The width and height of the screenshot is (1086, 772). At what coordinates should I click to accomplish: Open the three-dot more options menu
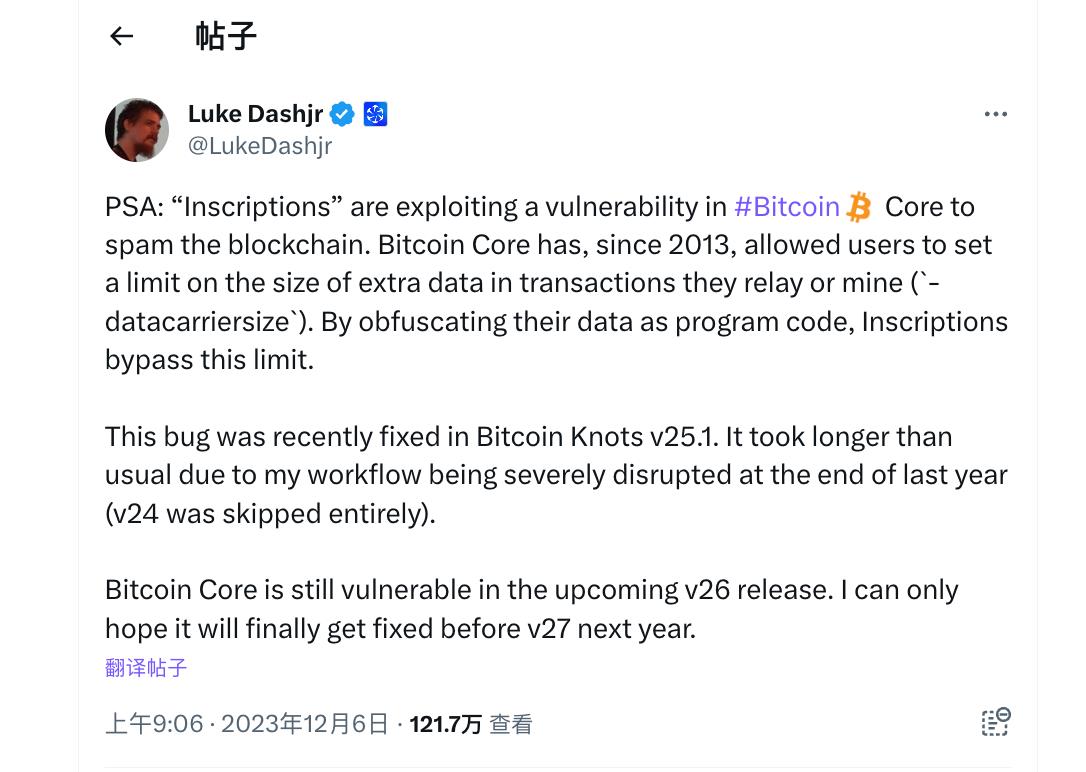point(995,114)
